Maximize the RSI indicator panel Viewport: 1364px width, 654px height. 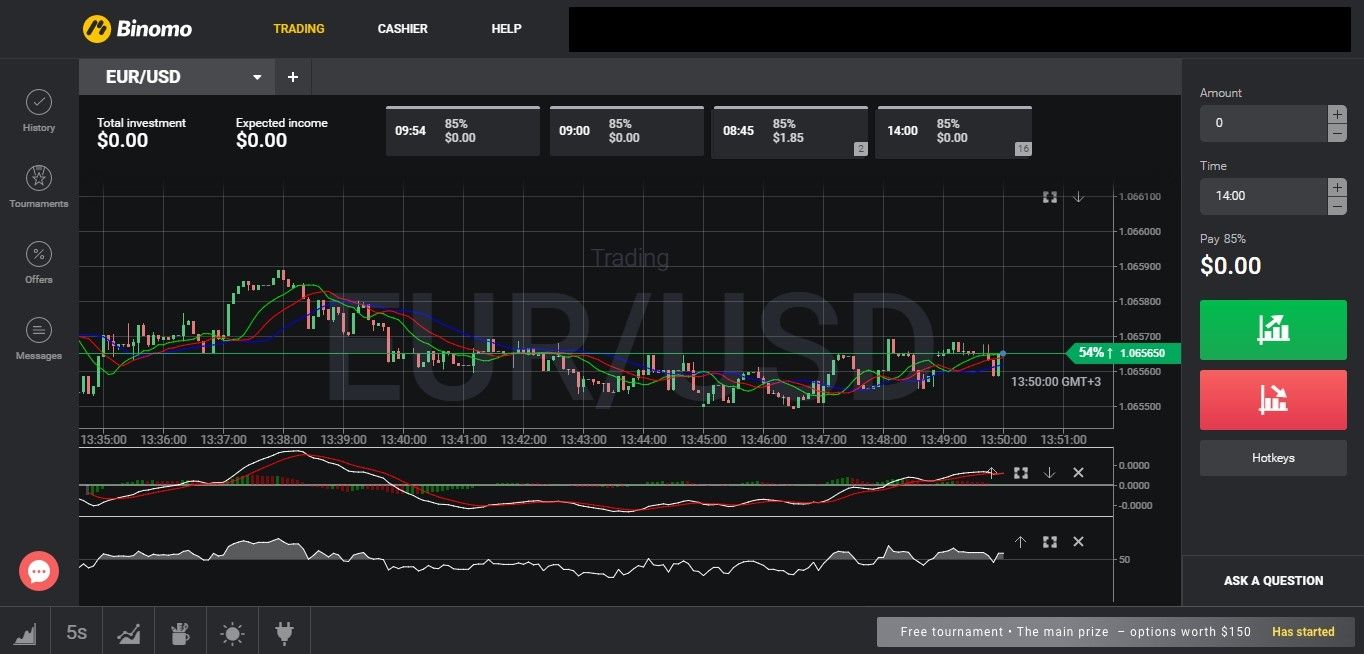[x=1050, y=542]
